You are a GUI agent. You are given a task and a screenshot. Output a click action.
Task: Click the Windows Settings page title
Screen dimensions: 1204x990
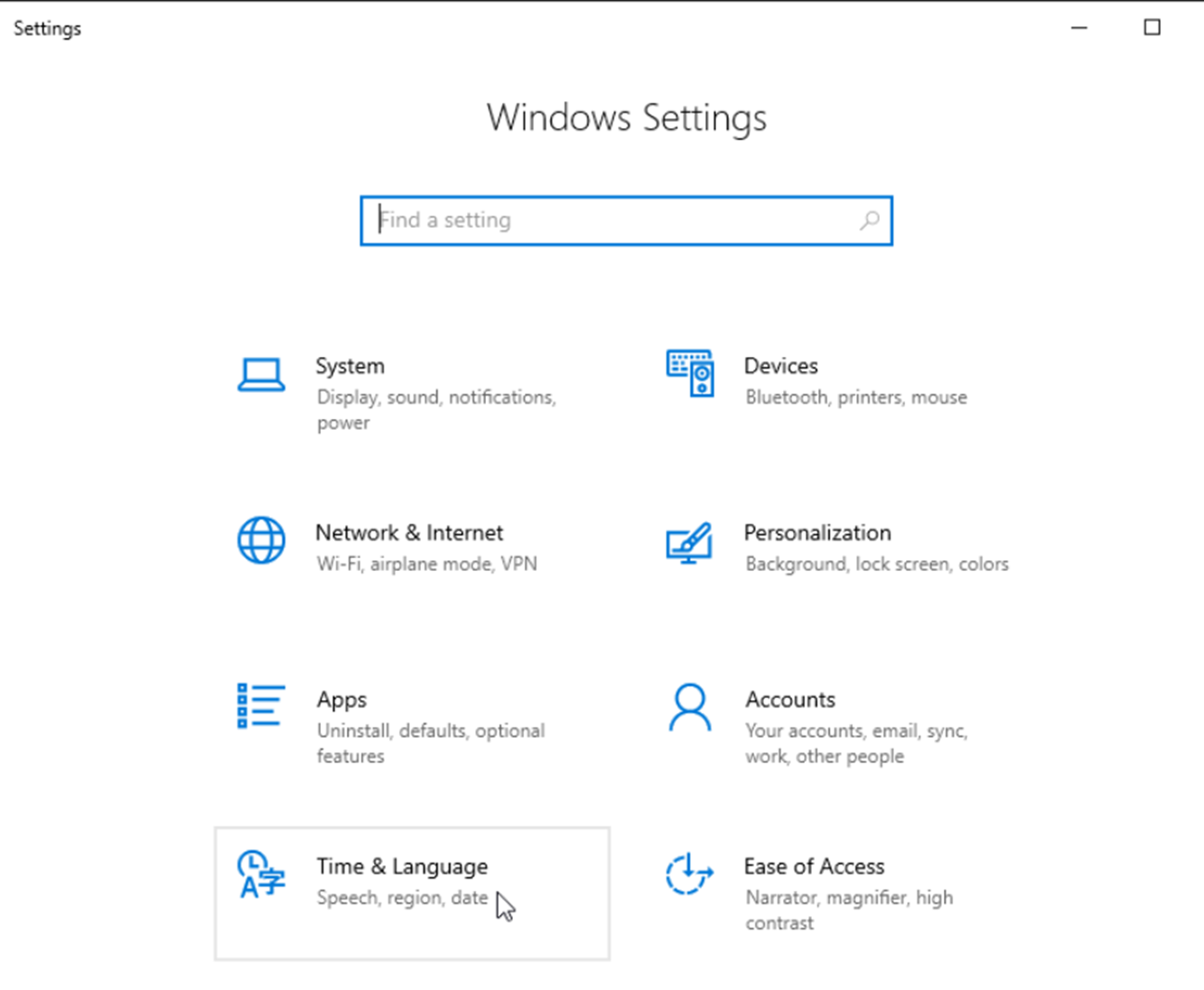[x=627, y=118]
